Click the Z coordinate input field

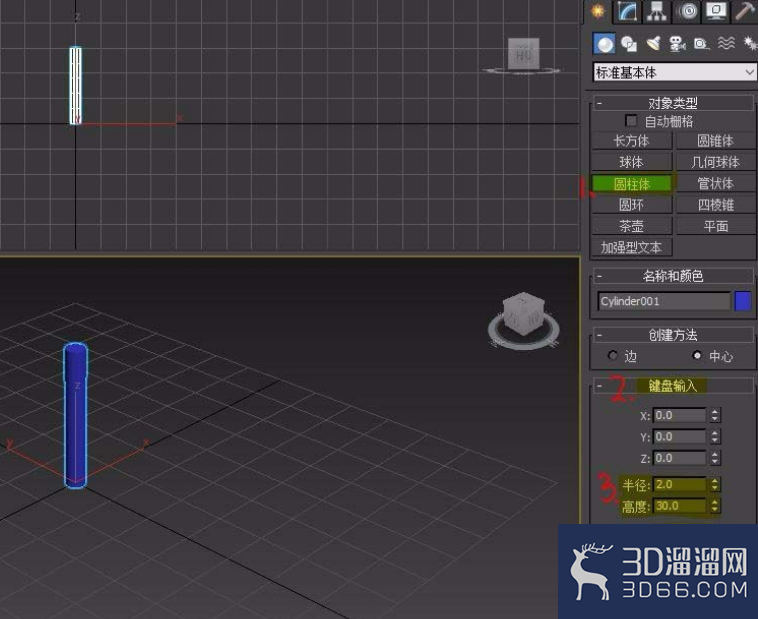[679, 458]
